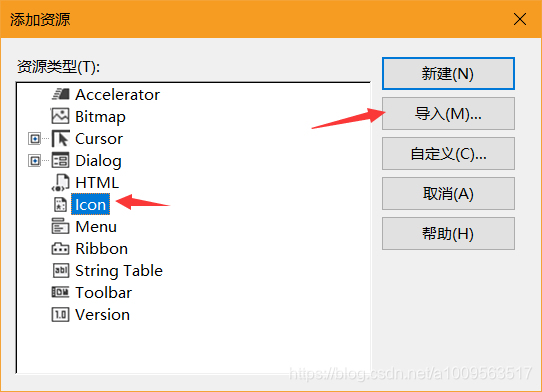
Task: Click the String Table abl icon
Action: (60, 270)
